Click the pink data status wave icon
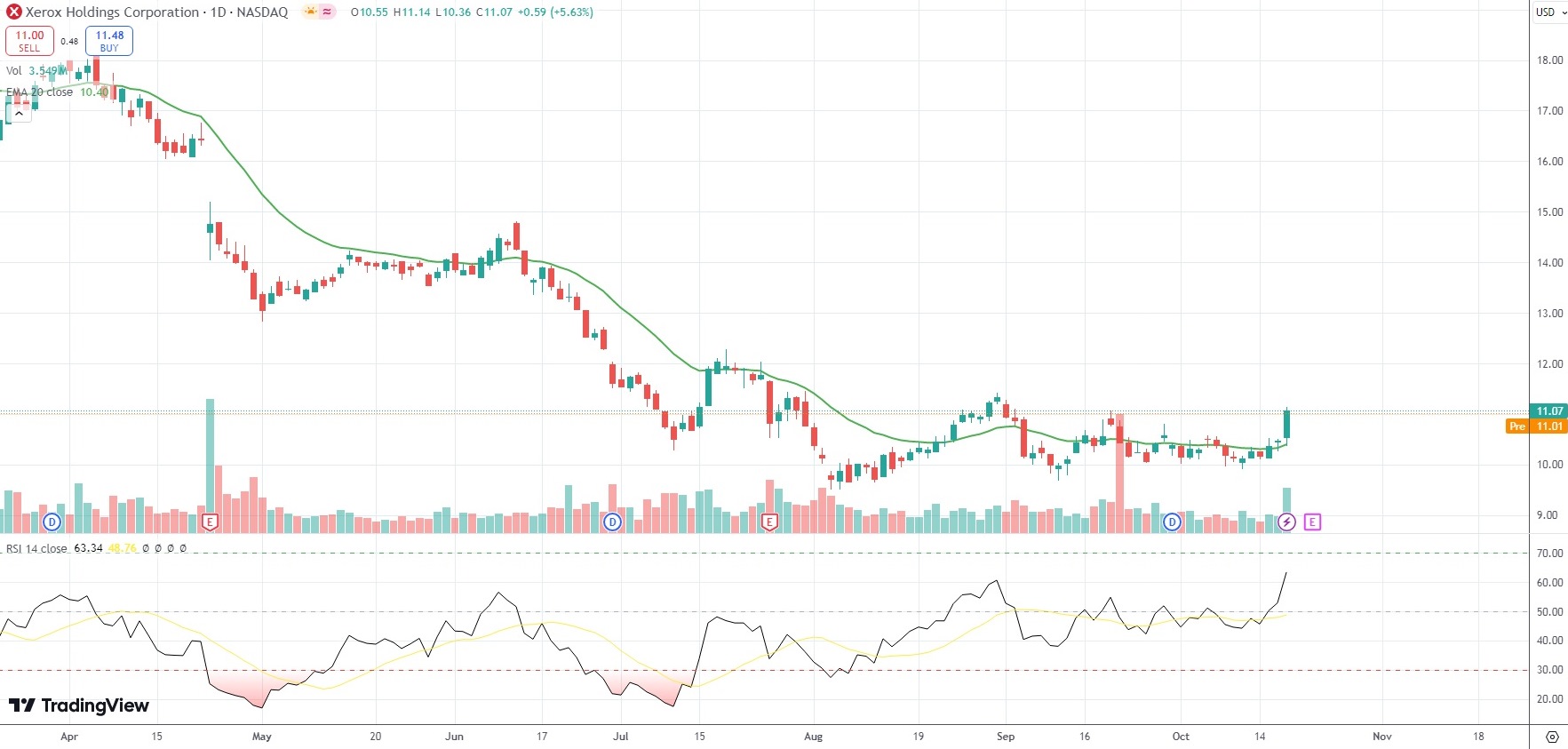 [327, 12]
